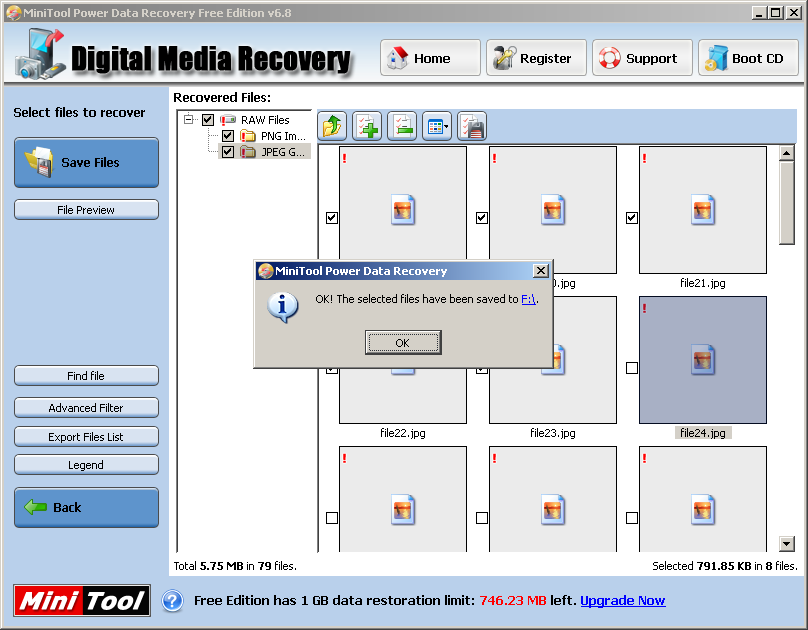Click the JPEG Graphics folder icon
The height and width of the screenshot is (630, 808).
point(248,152)
